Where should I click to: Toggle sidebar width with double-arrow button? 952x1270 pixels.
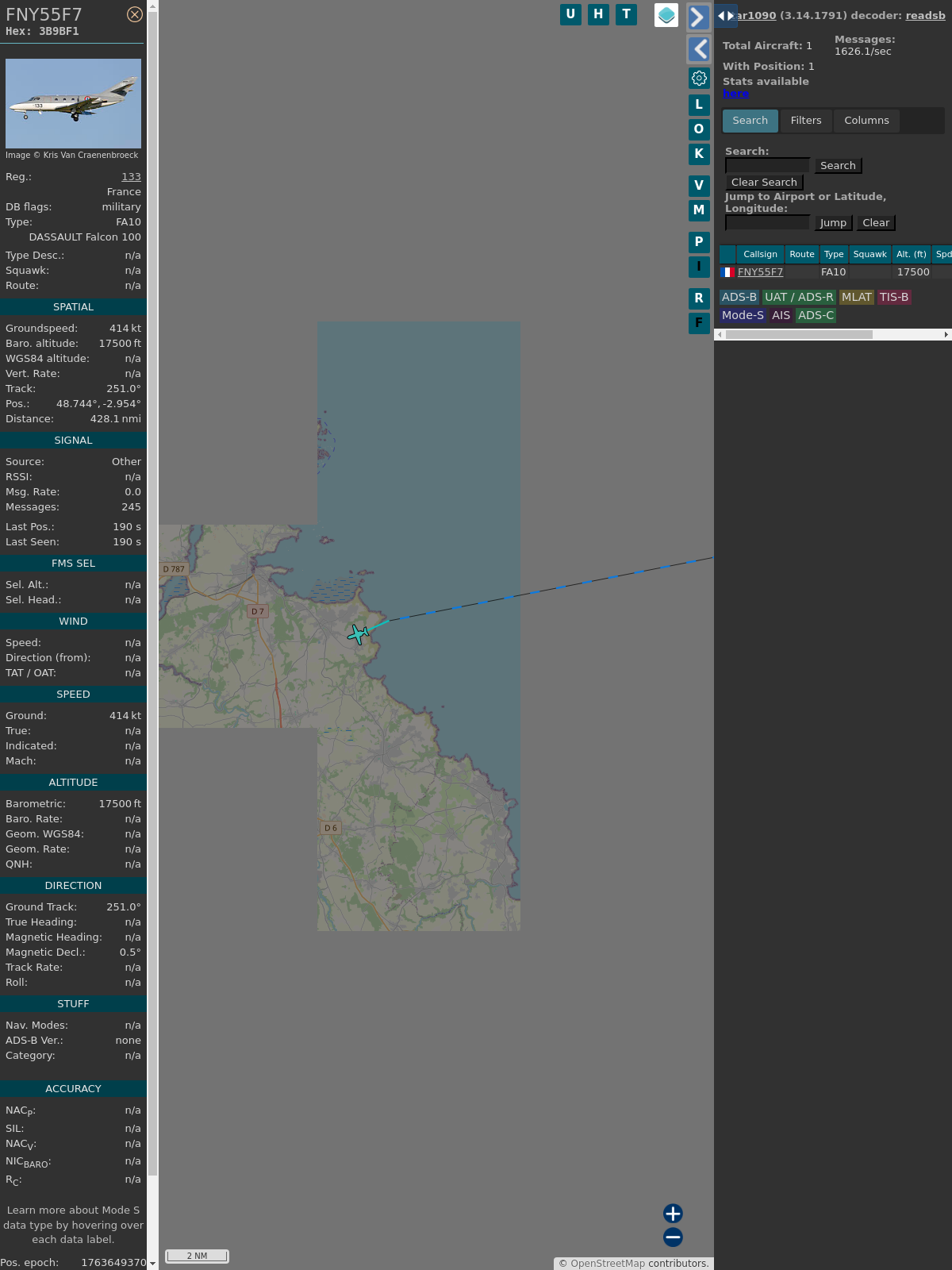(x=726, y=16)
